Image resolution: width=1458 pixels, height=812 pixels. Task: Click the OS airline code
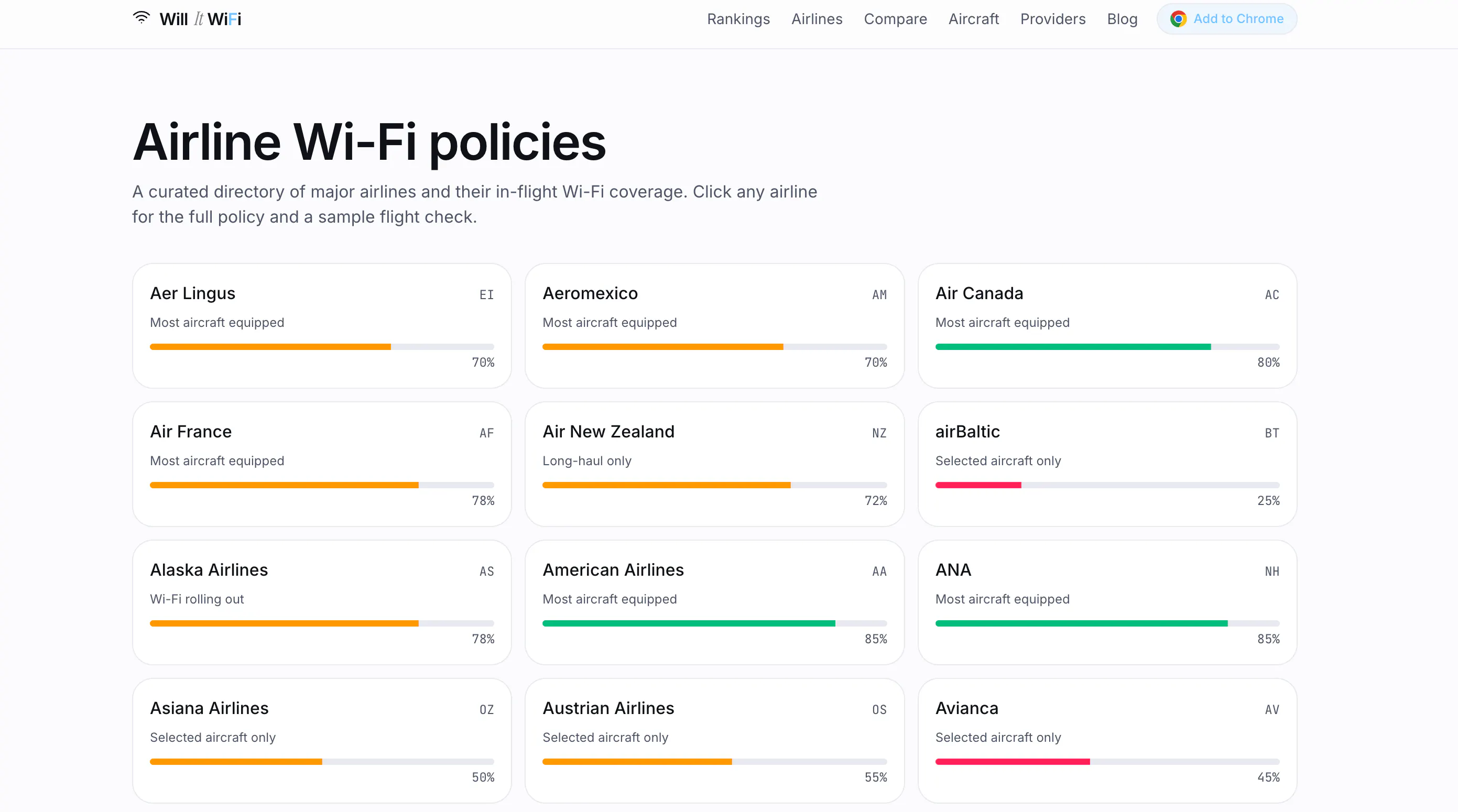(879, 709)
